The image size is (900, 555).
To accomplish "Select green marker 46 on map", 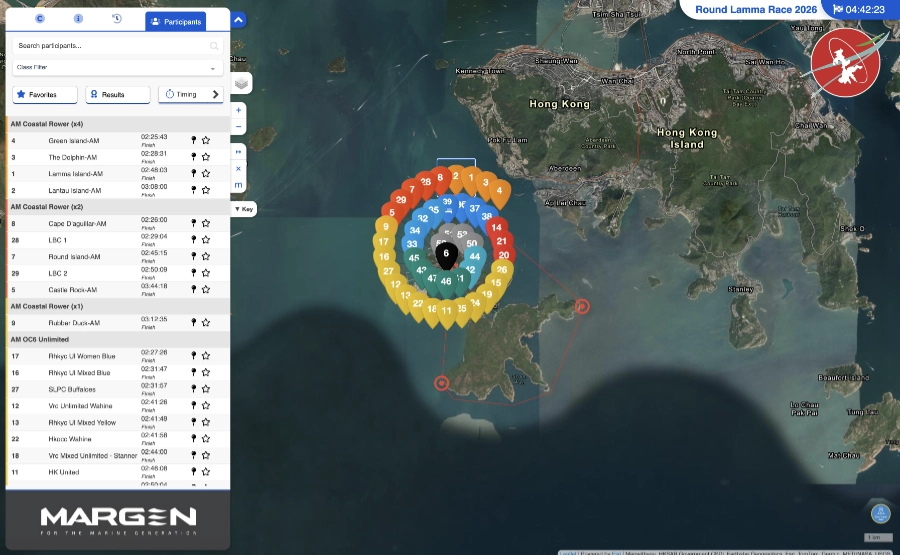I will 446,283.
